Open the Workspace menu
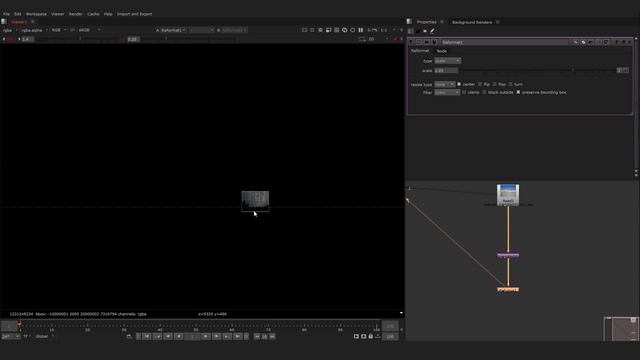 click(36, 14)
